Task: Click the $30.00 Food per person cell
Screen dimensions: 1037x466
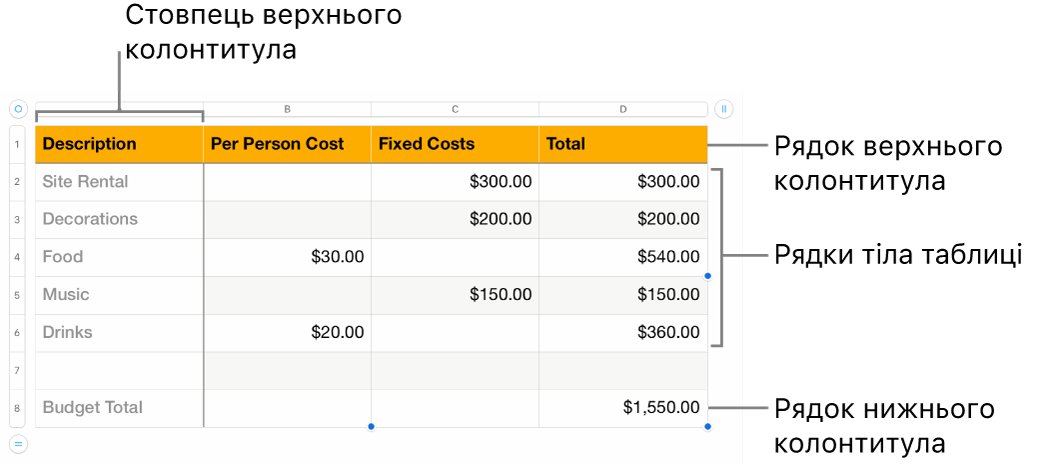Action: click(x=287, y=257)
